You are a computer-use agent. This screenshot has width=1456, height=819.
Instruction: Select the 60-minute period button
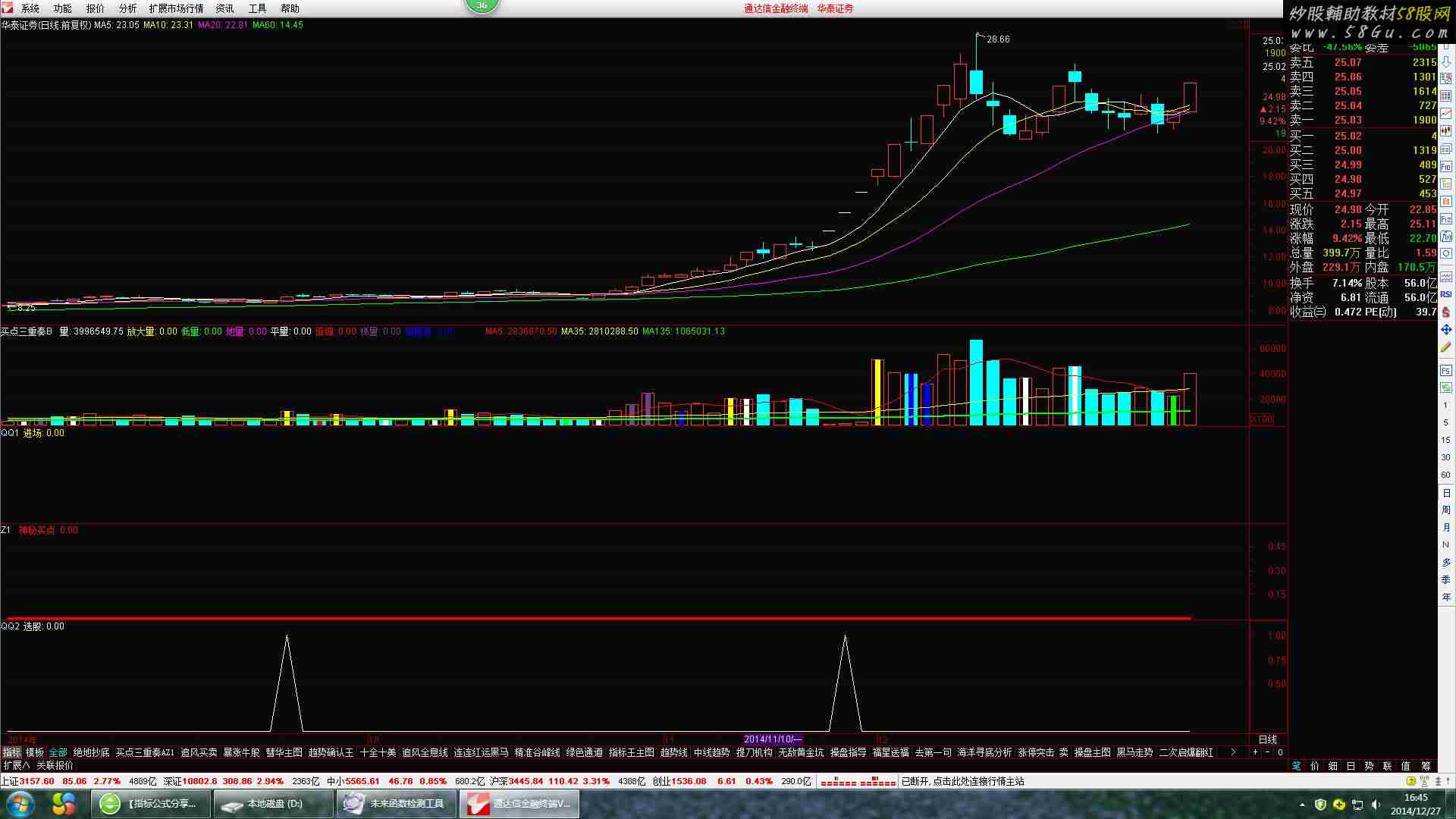click(1445, 475)
